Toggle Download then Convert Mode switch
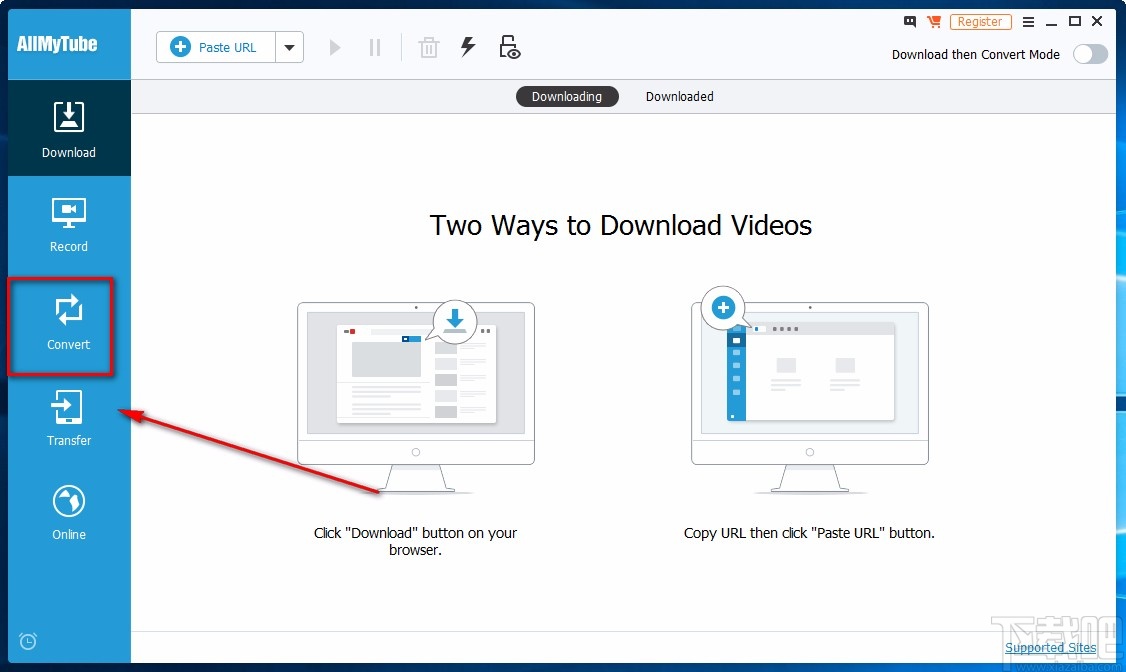The image size is (1126, 672). click(x=1090, y=55)
